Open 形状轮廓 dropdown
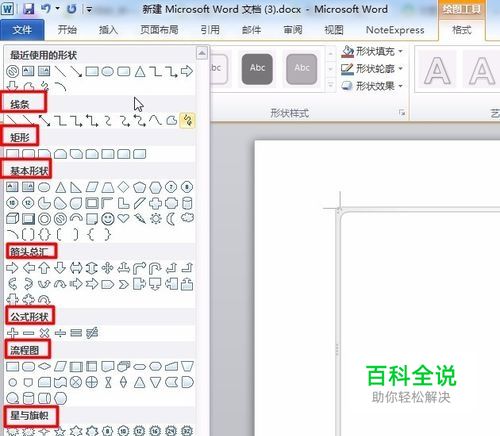The image size is (500, 436). [x=372, y=69]
